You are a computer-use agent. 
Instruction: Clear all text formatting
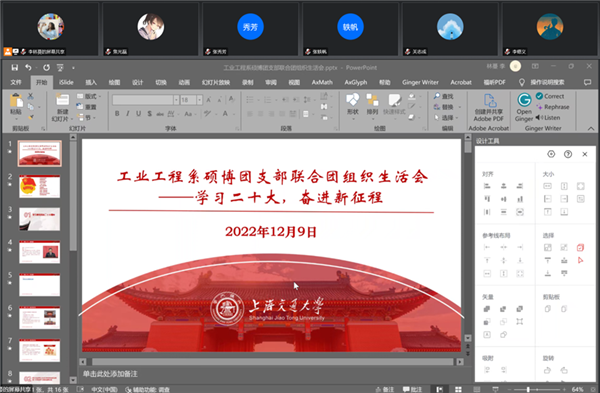[232, 100]
